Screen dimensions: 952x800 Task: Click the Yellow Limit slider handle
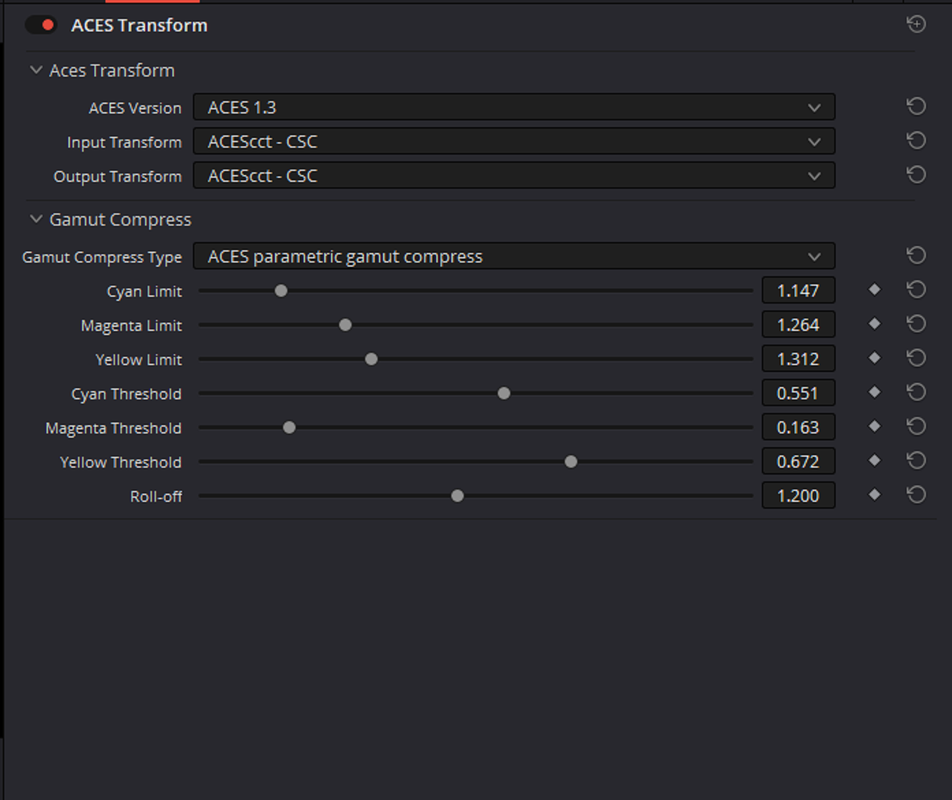tap(371, 359)
